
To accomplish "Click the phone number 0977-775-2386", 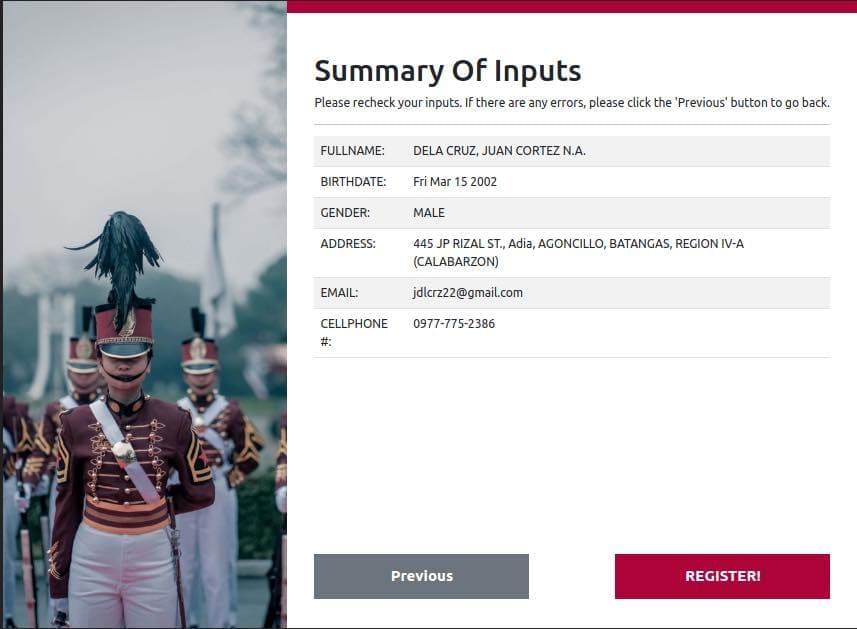I will click(454, 324).
